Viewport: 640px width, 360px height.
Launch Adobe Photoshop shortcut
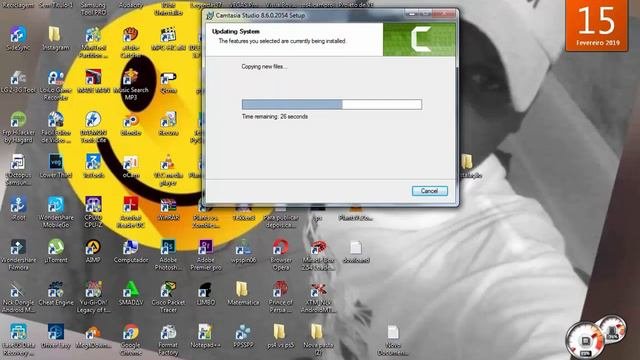click(x=168, y=256)
